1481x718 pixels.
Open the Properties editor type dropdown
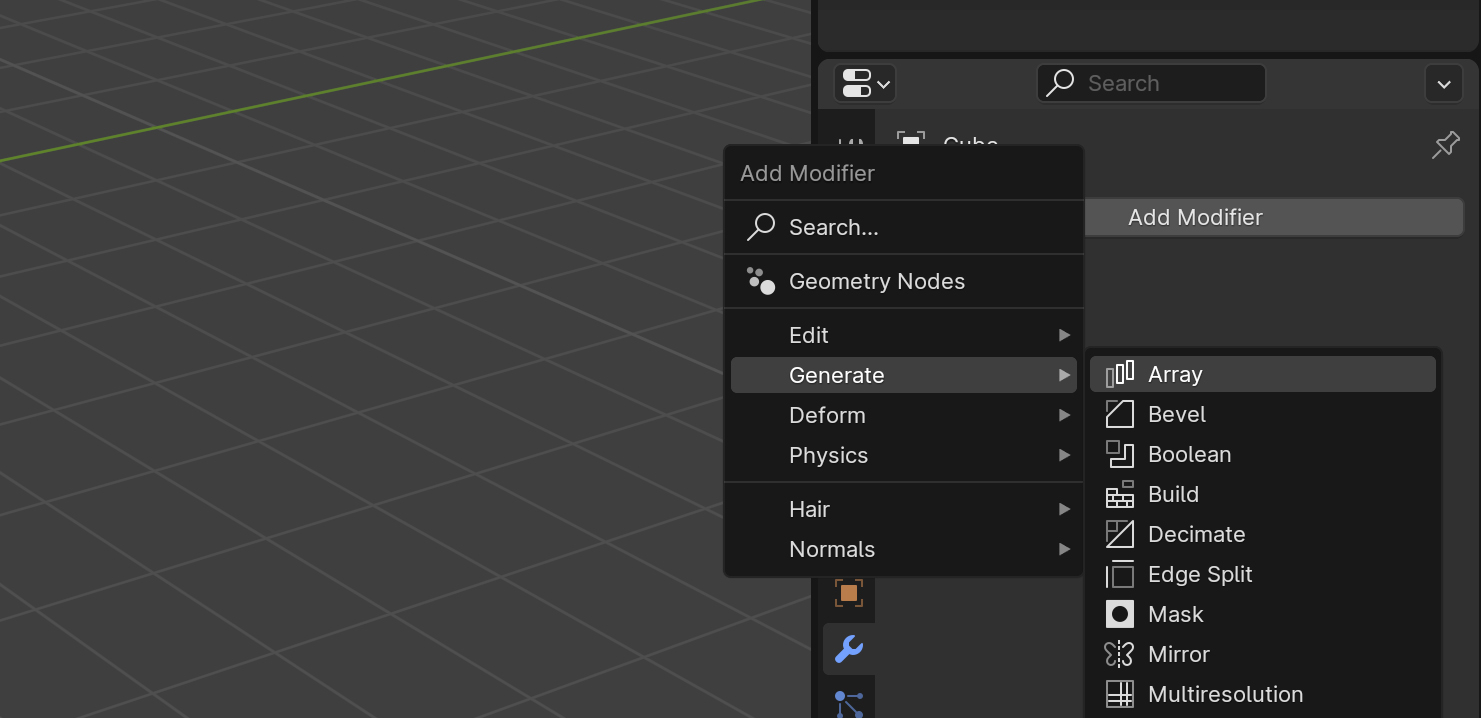865,83
